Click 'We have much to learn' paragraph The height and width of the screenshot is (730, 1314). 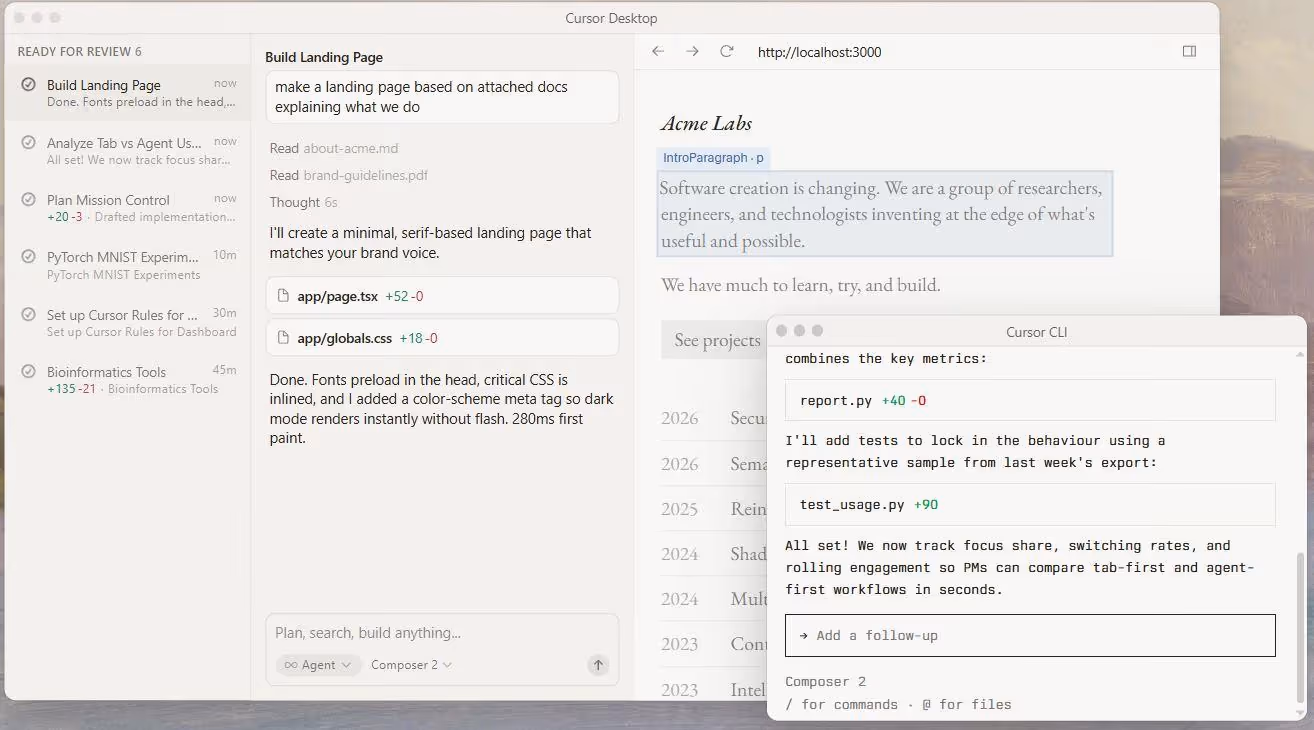[801, 285]
